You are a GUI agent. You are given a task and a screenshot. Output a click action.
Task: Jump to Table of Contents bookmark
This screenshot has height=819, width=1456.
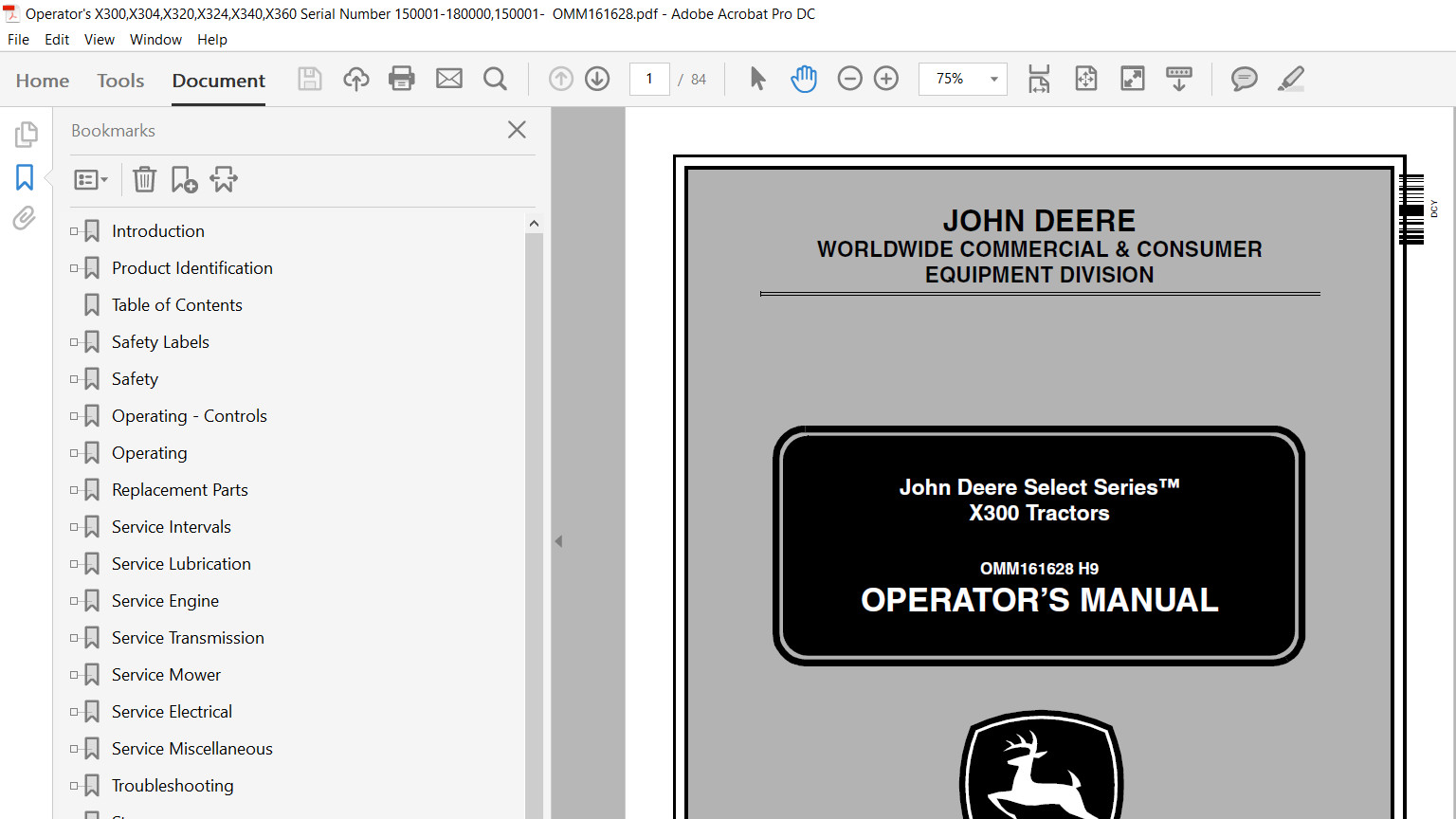(x=177, y=304)
